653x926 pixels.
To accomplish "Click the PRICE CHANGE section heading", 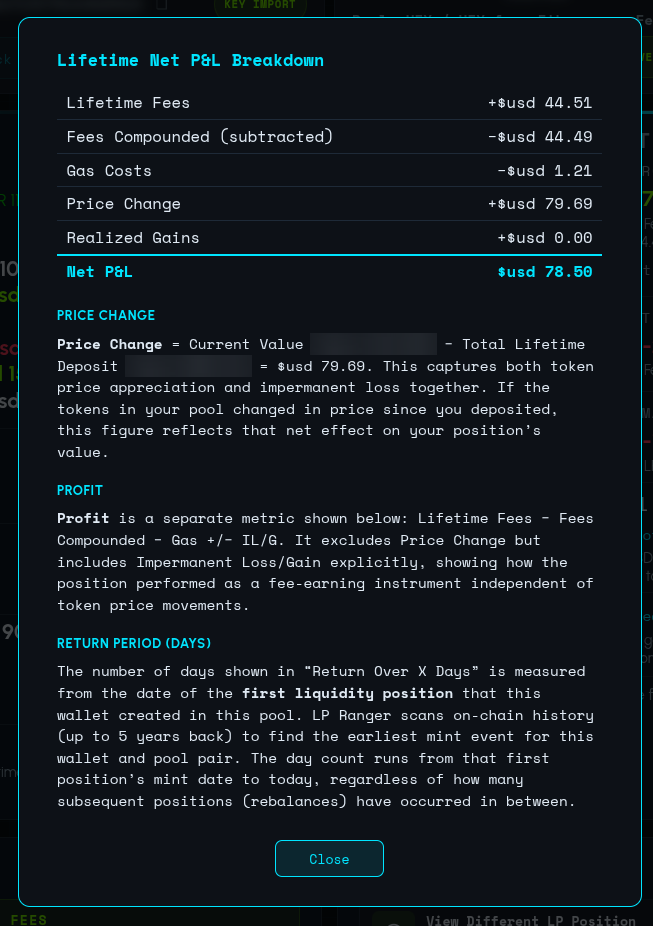I will coord(106,315).
